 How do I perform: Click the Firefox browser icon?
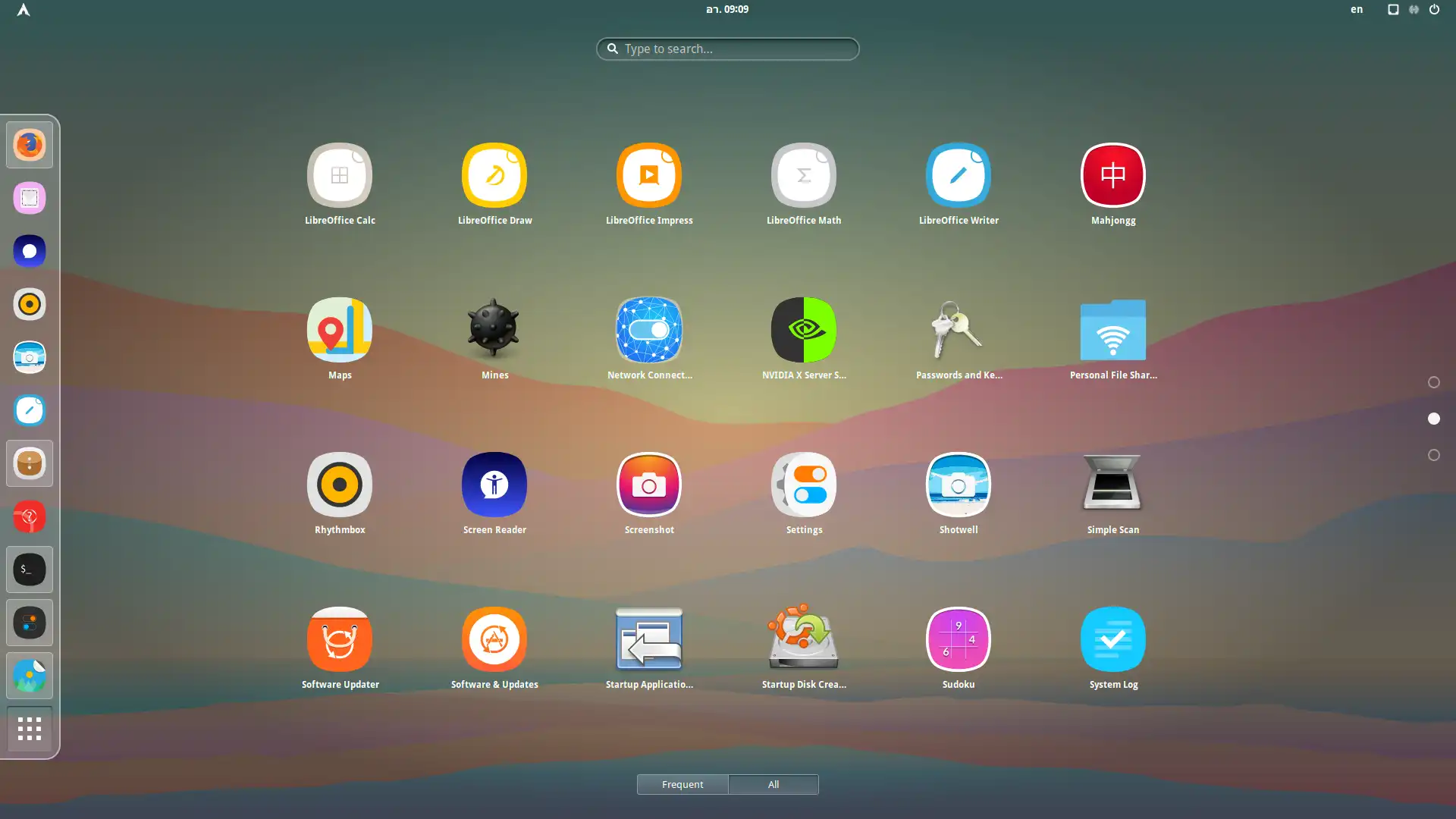(x=29, y=145)
